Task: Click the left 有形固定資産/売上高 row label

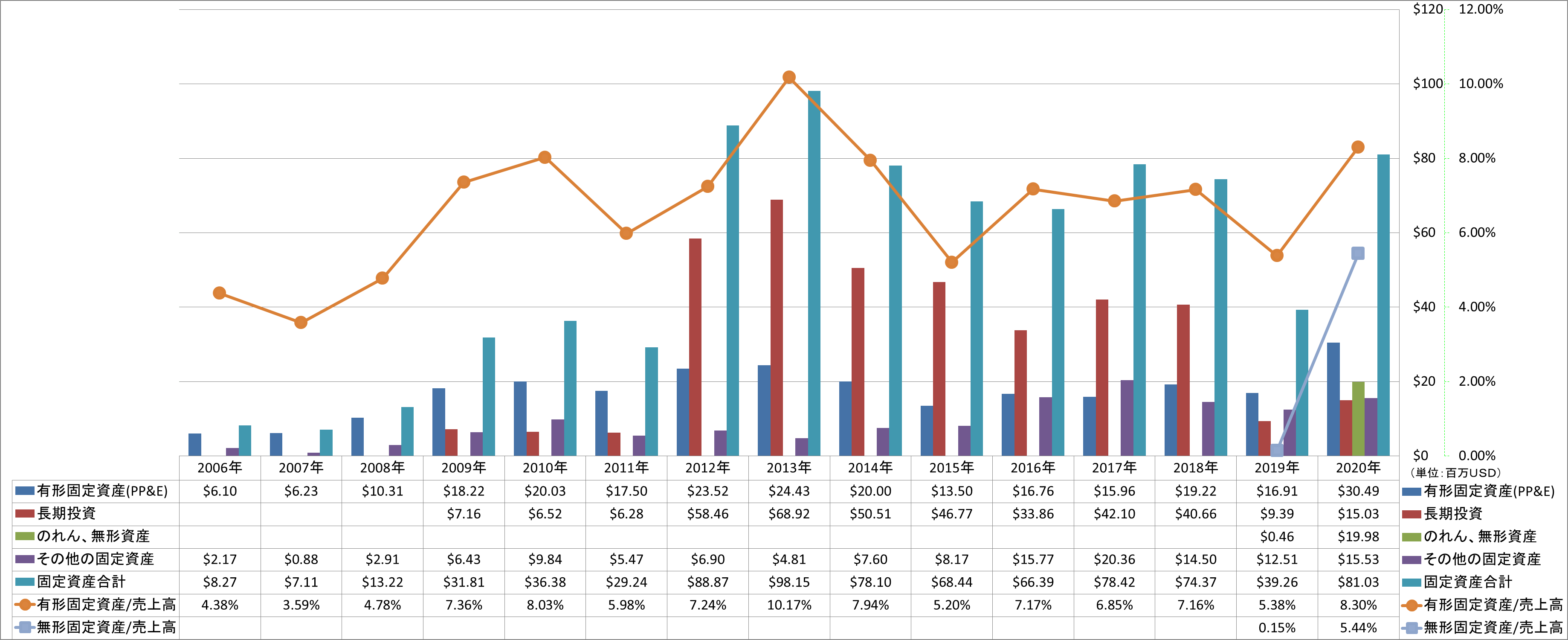Action: [107, 605]
